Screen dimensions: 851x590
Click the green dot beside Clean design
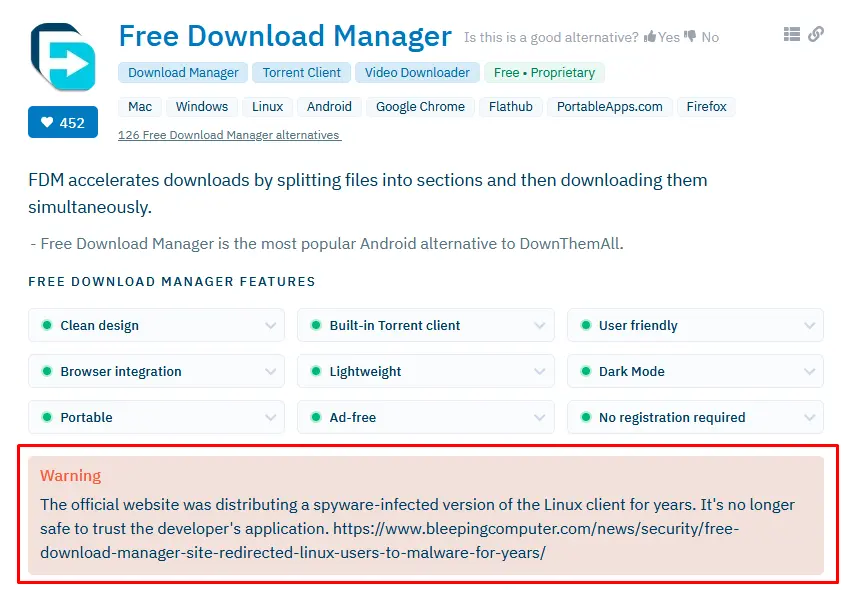pyautogui.click(x=47, y=325)
